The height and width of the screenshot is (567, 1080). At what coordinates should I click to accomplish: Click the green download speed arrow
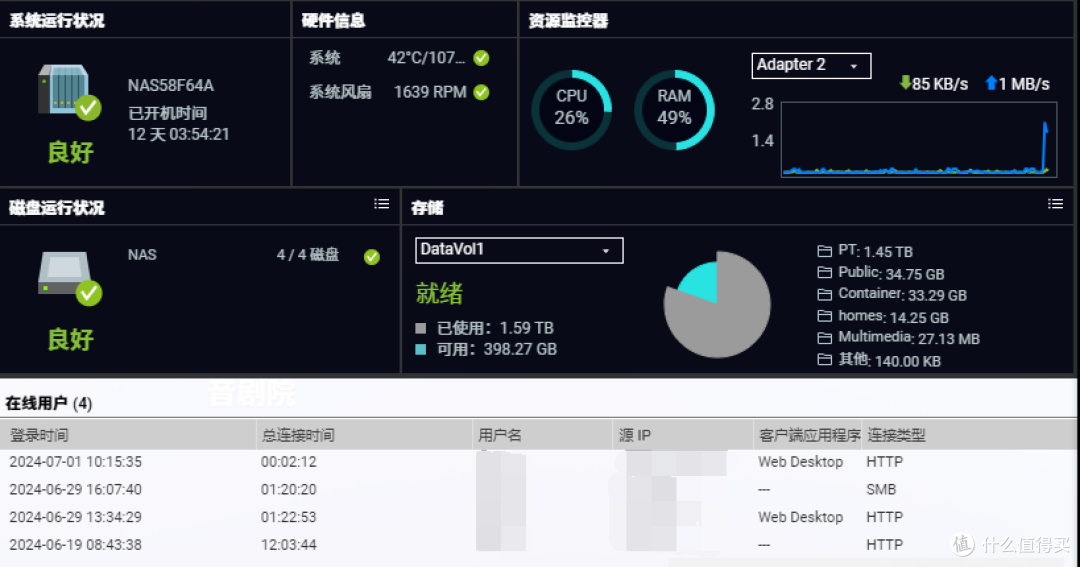pos(905,83)
